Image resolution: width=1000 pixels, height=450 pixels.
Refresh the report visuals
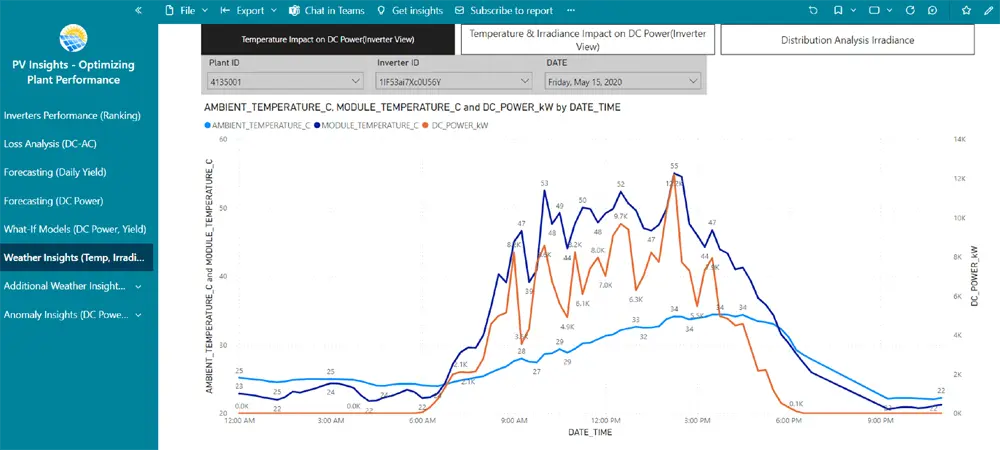[909, 10]
